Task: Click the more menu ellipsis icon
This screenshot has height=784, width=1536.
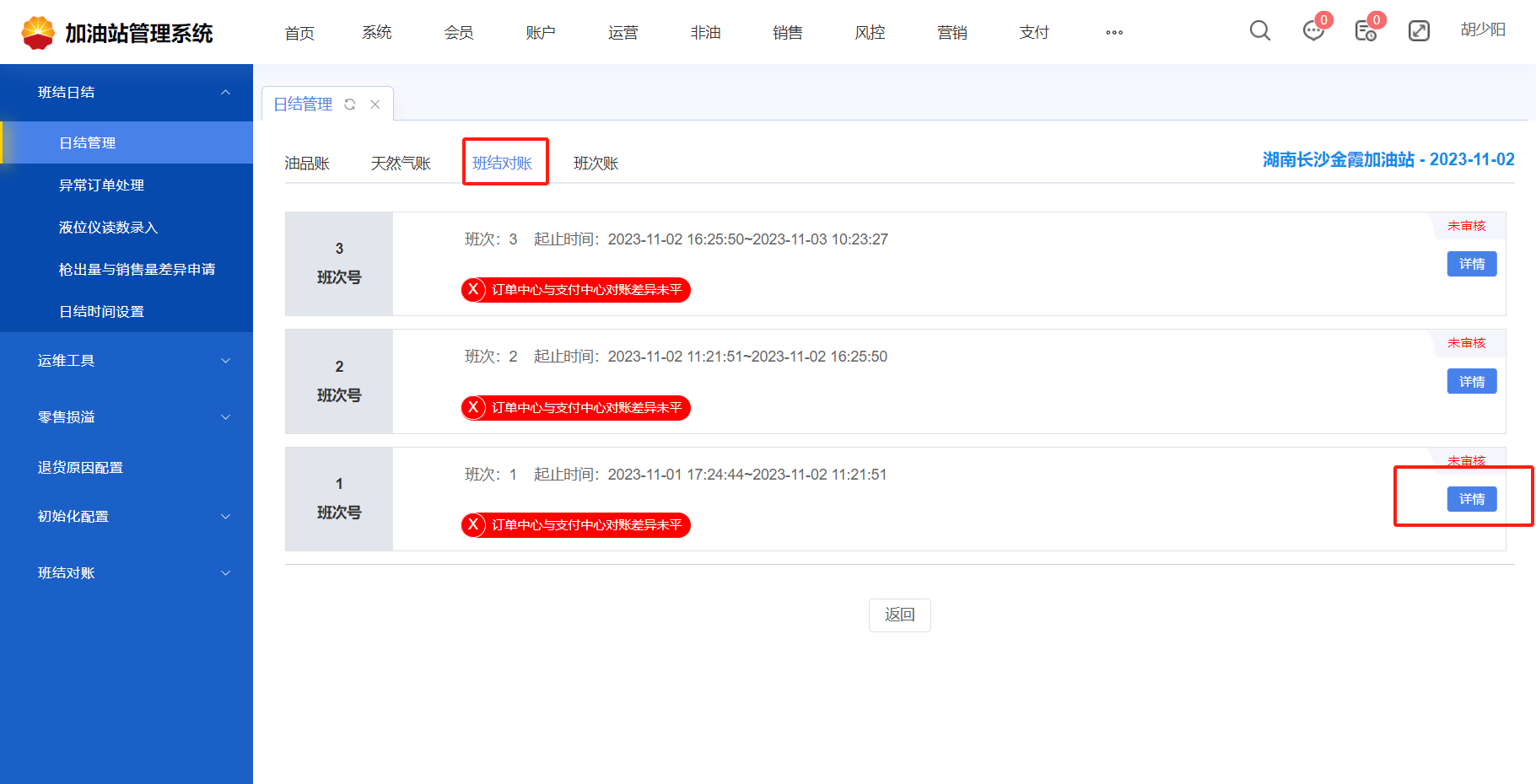Action: pos(1114,33)
